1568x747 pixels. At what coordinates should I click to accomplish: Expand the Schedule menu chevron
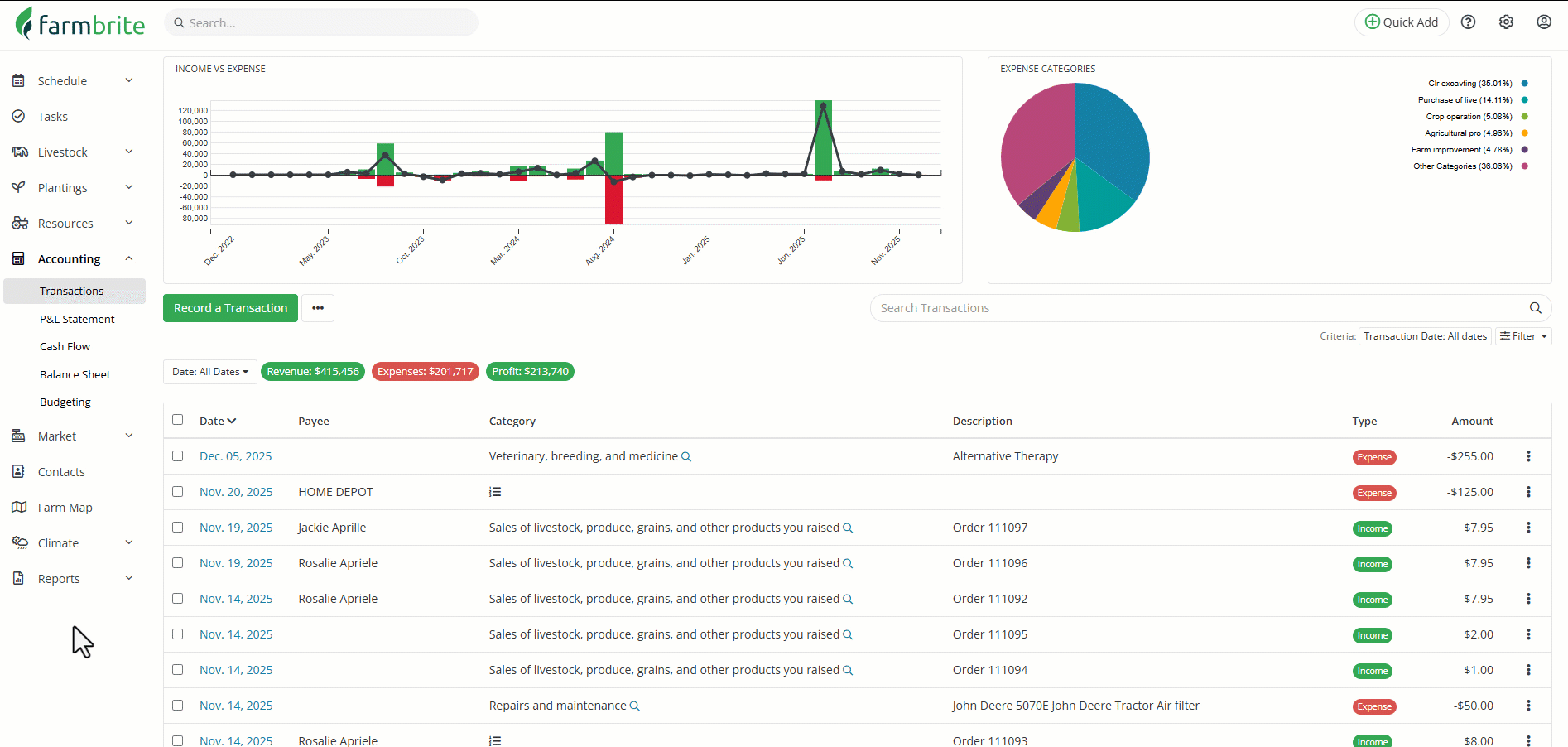(129, 80)
